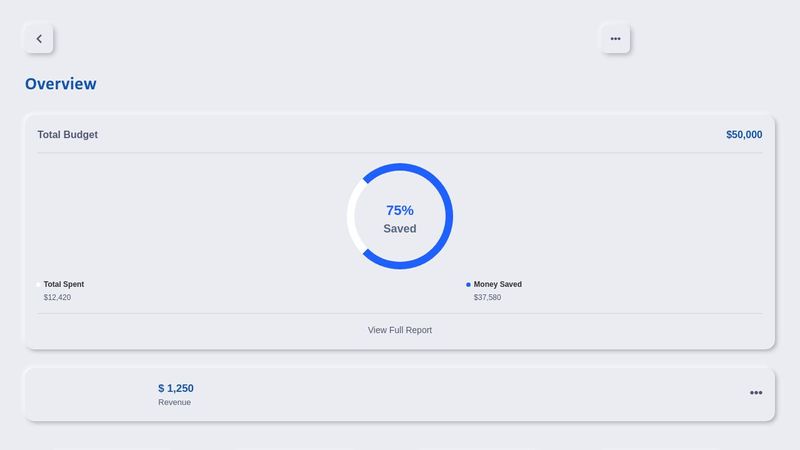Click the $12,420 spent amount
Viewport: 800px width, 450px height.
coord(57,298)
